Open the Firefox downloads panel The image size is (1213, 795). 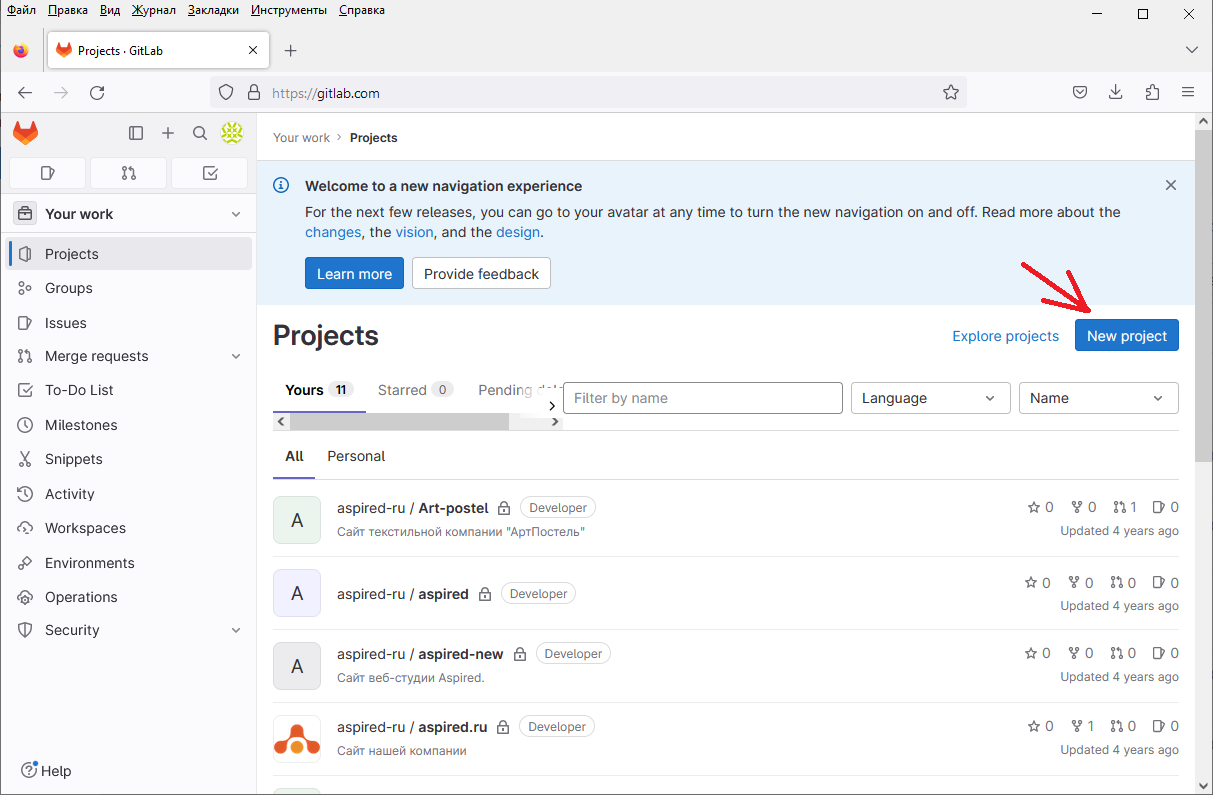1116,93
